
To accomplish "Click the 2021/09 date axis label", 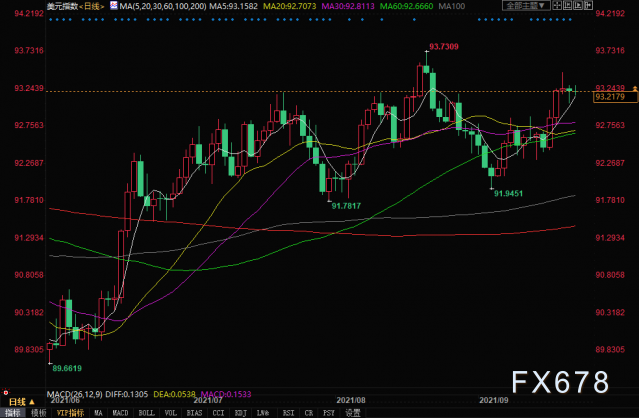I will point(494,400).
